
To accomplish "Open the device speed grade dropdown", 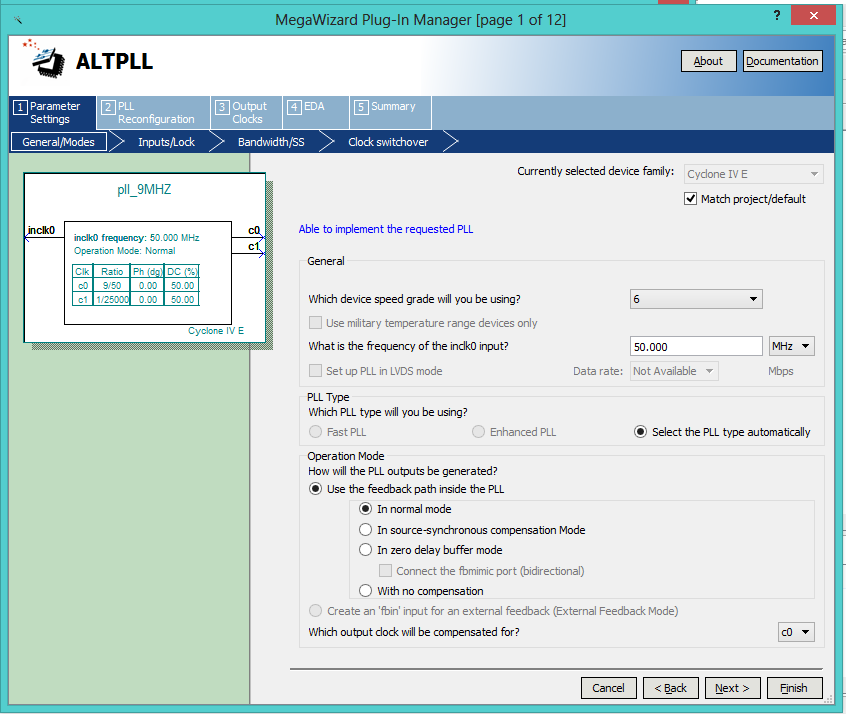I will pyautogui.click(x=696, y=299).
